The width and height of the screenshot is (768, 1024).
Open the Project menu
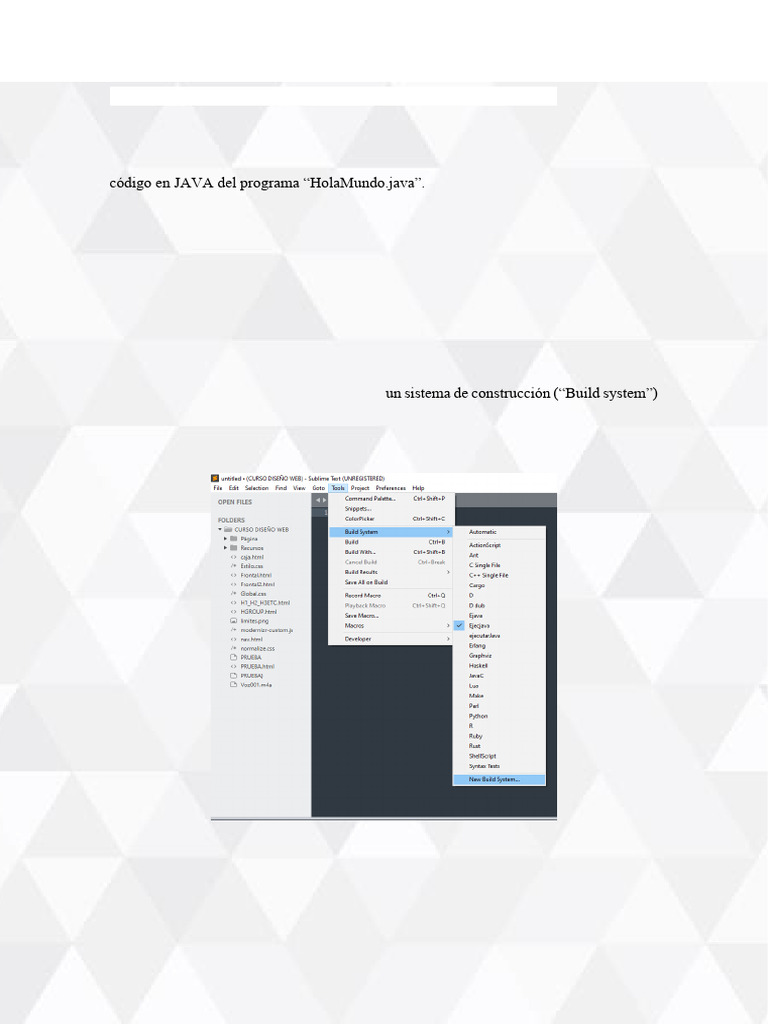pyautogui.click(x=360, y=488)
